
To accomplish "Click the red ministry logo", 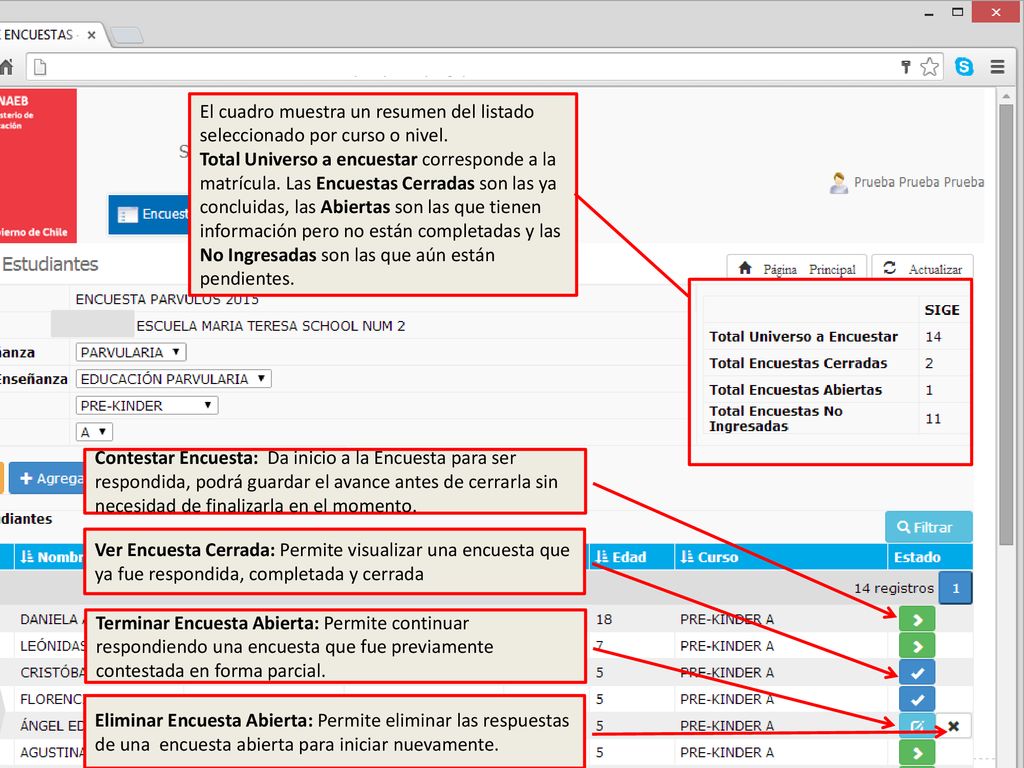I will click(38, 166).
